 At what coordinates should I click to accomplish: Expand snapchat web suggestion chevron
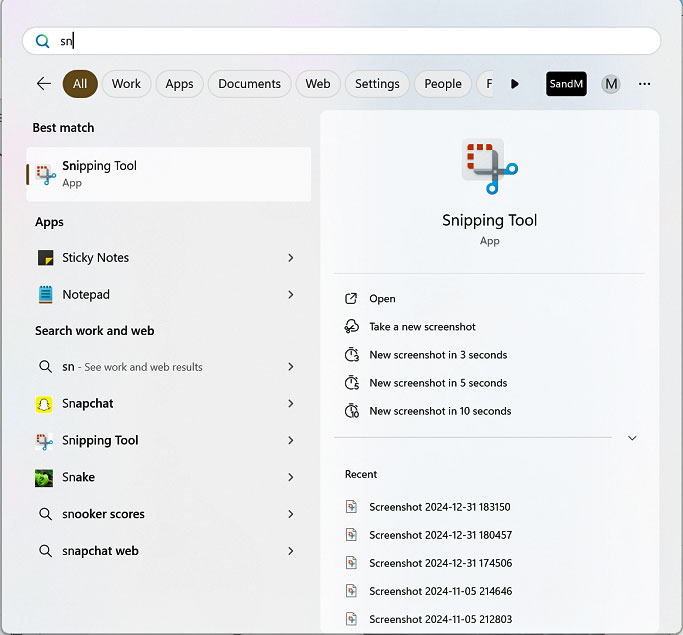point(291,551)
